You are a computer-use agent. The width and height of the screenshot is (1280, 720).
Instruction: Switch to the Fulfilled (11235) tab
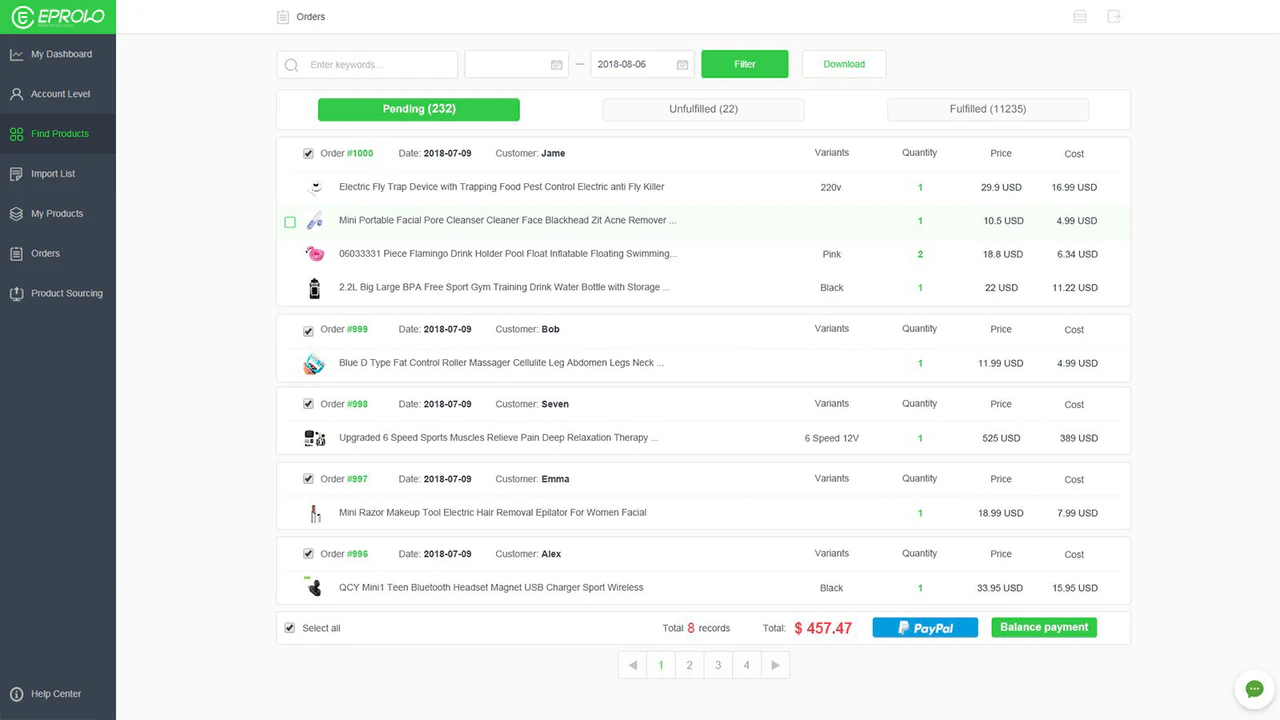tap(987, 109)
